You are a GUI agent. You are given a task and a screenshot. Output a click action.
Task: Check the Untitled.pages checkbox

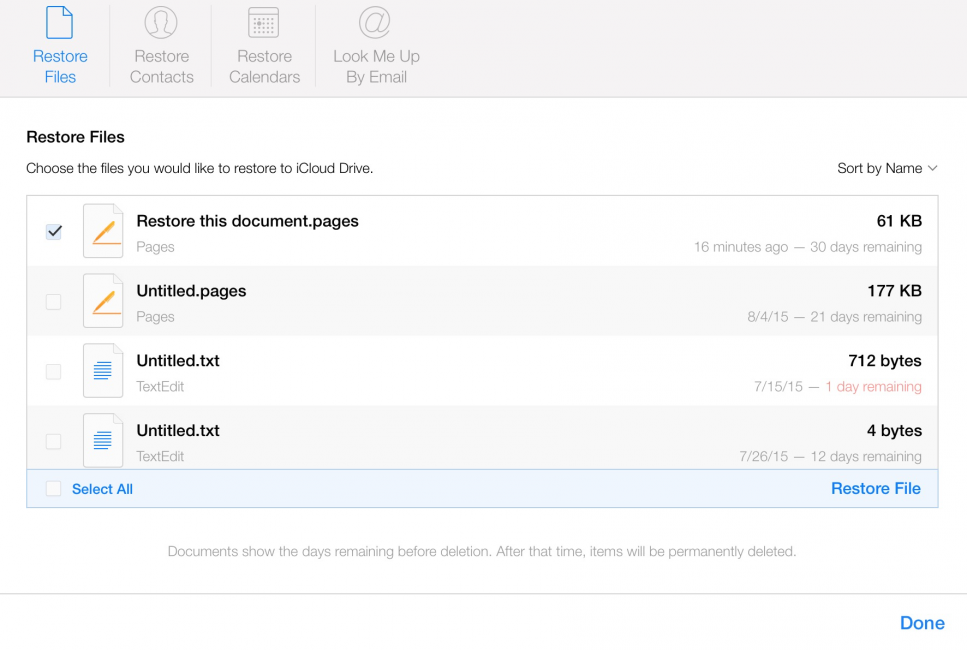pos(54,302)
